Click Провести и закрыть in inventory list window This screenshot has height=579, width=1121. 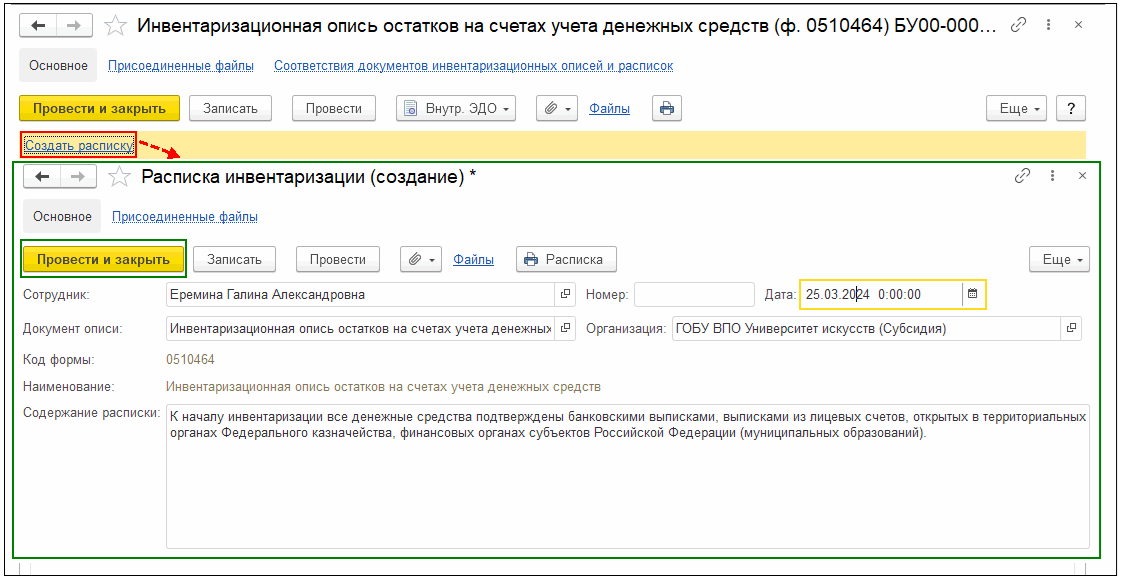[99, 109]
